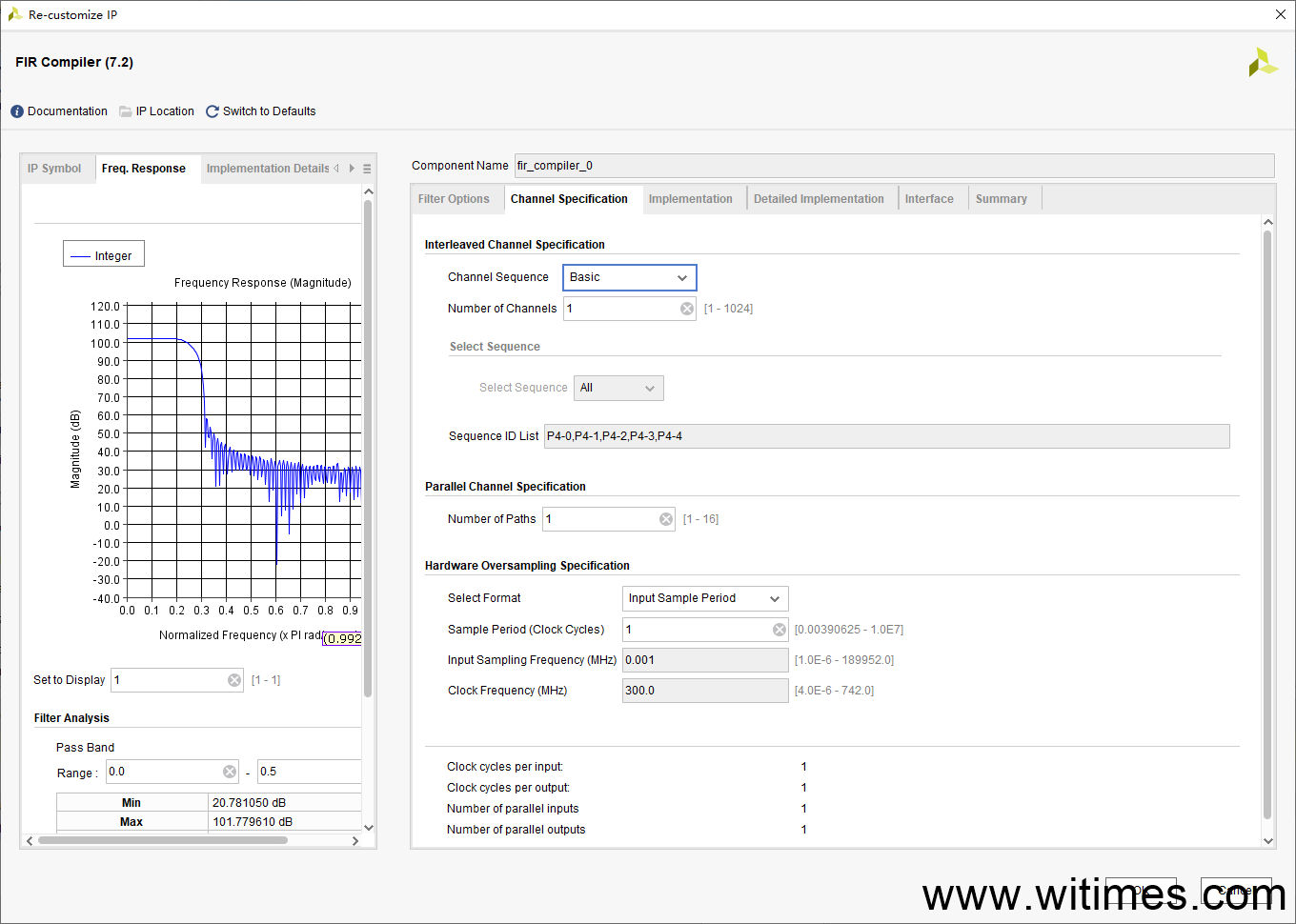This screenshot has width=1296, height=924.
Task: Click the Switch to Defaults refresh icon
Action: coord(213,111)
